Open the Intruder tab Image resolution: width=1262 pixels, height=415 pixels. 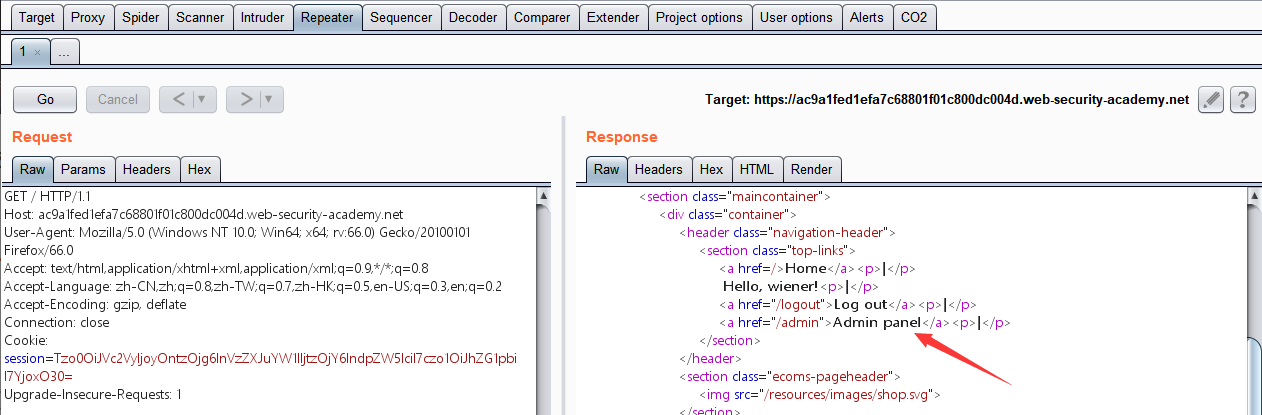pos(263,17)
